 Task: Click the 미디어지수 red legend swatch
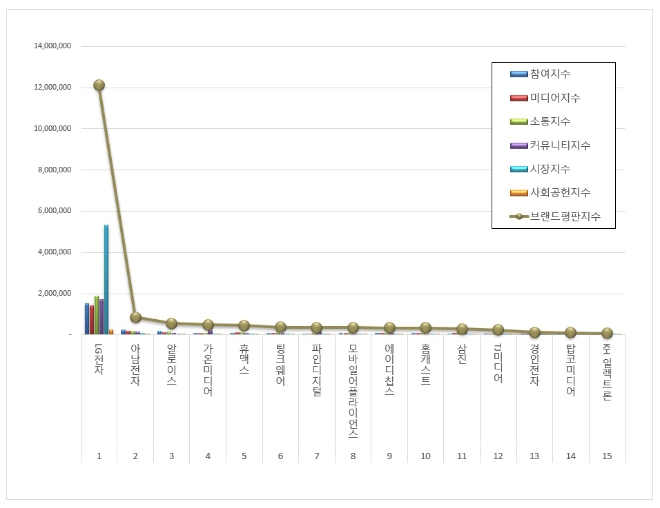[x=519, y=98]
